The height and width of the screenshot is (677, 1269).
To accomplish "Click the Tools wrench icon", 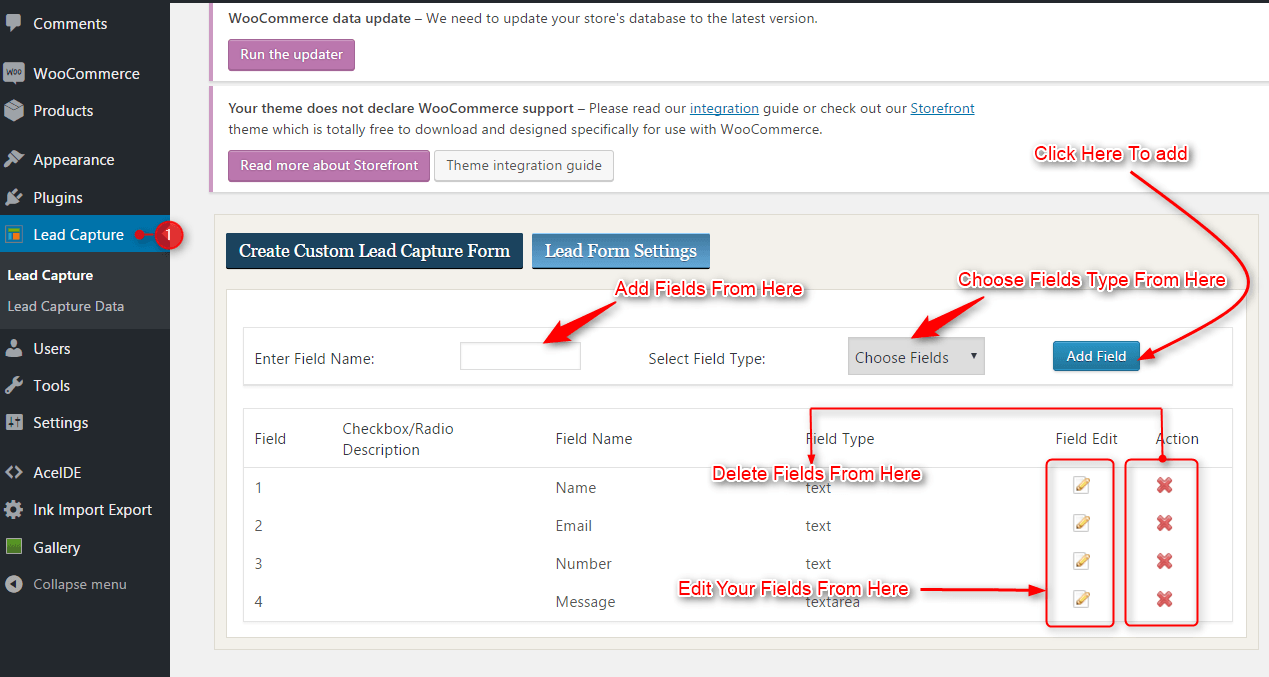I will pos(14,385).
